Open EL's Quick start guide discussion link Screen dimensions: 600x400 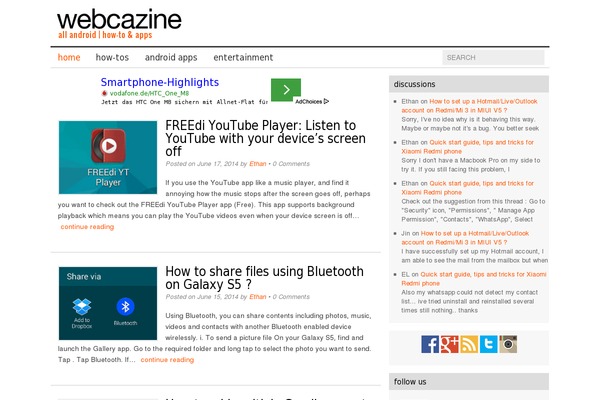(x=474, y=279)
